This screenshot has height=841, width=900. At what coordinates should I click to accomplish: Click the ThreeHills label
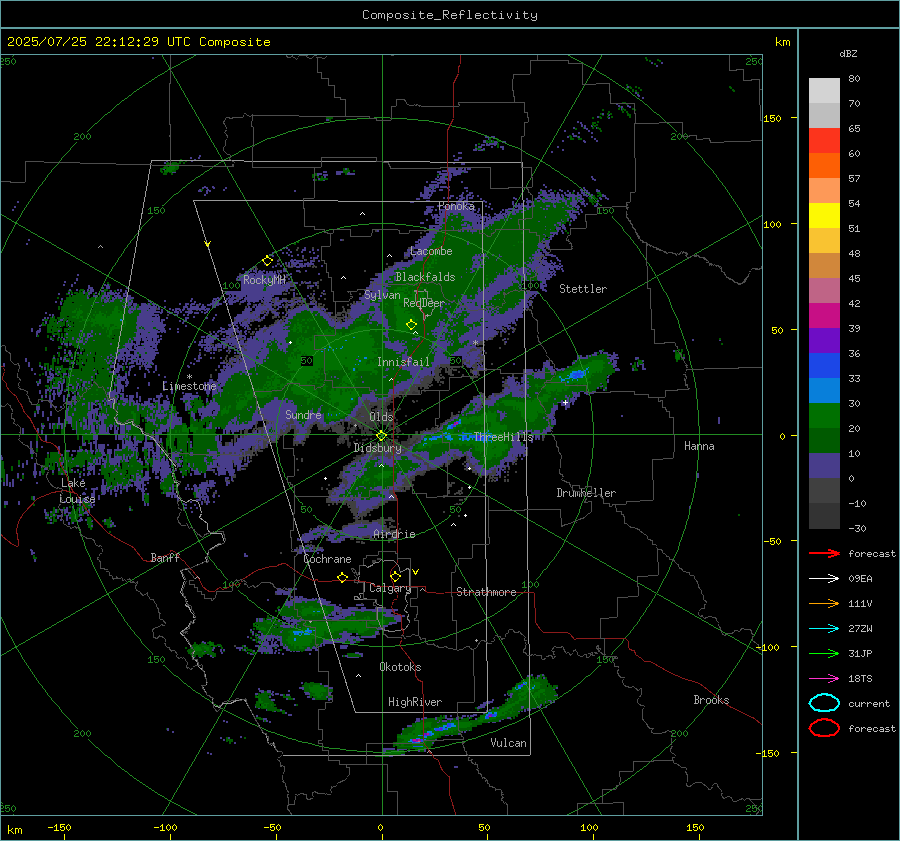tap(503, 437)
